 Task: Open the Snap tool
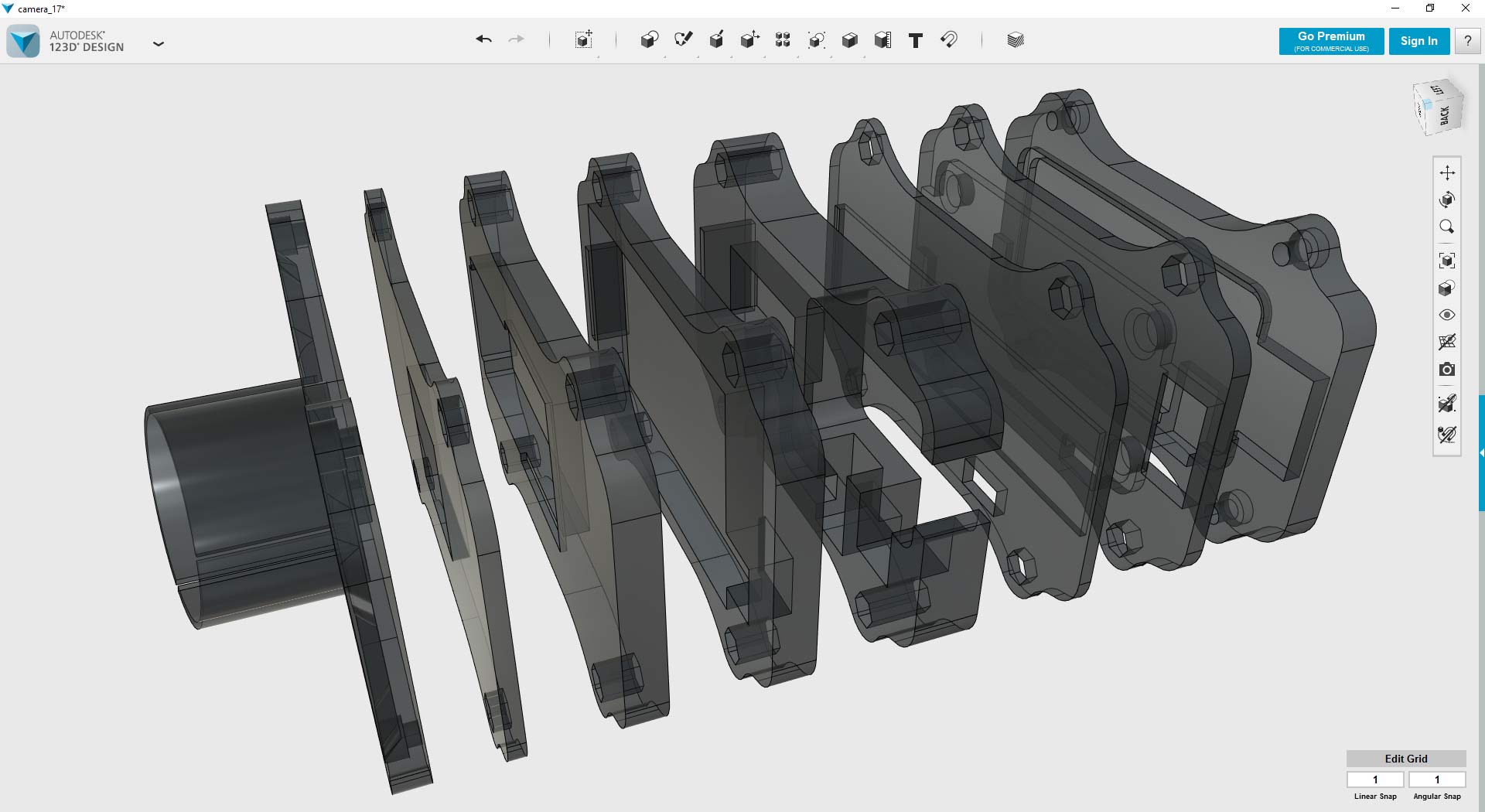coord(950,40)
